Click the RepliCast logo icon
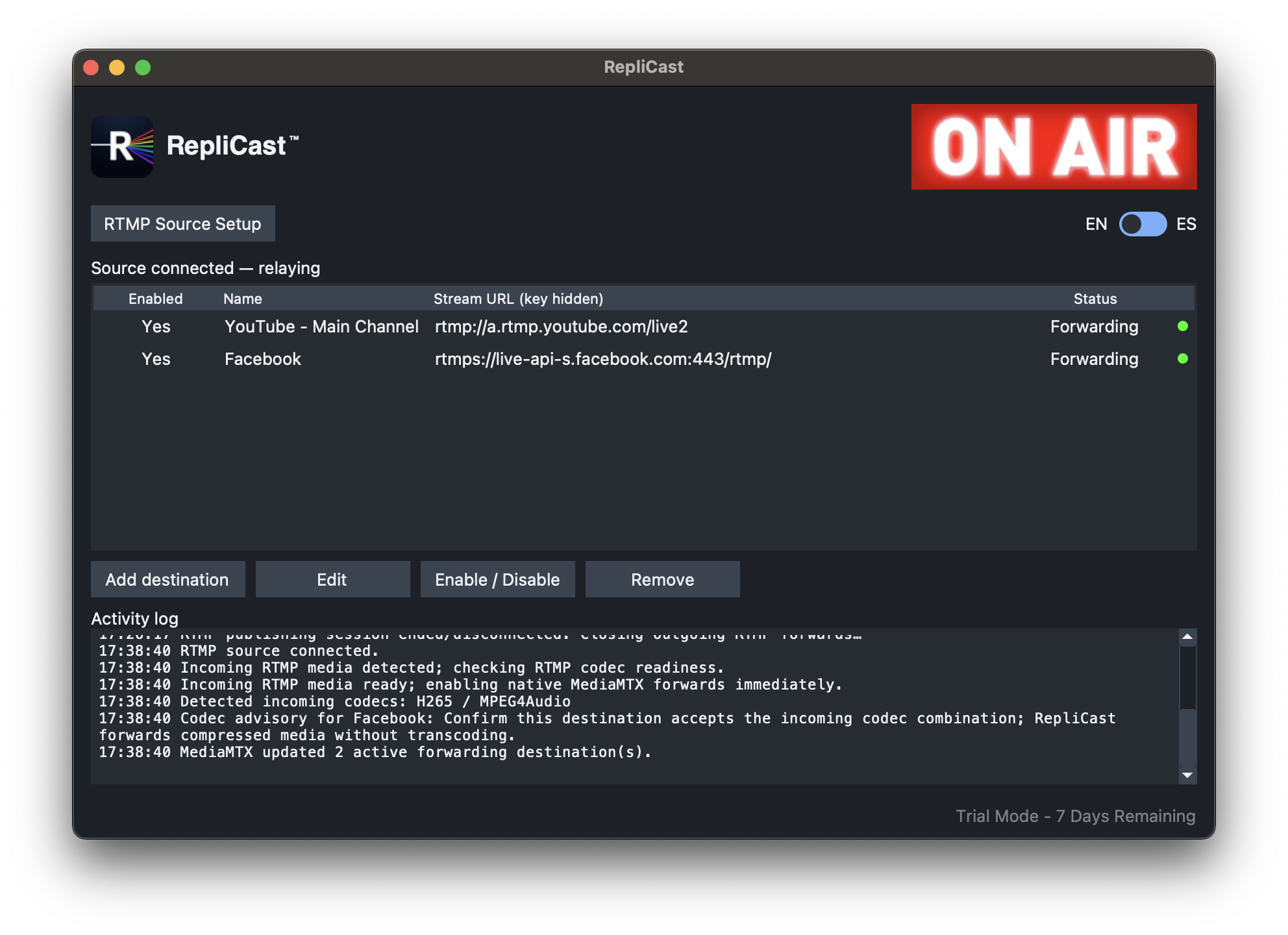The height and width of the screenshot is (935, 1288). 122,146
